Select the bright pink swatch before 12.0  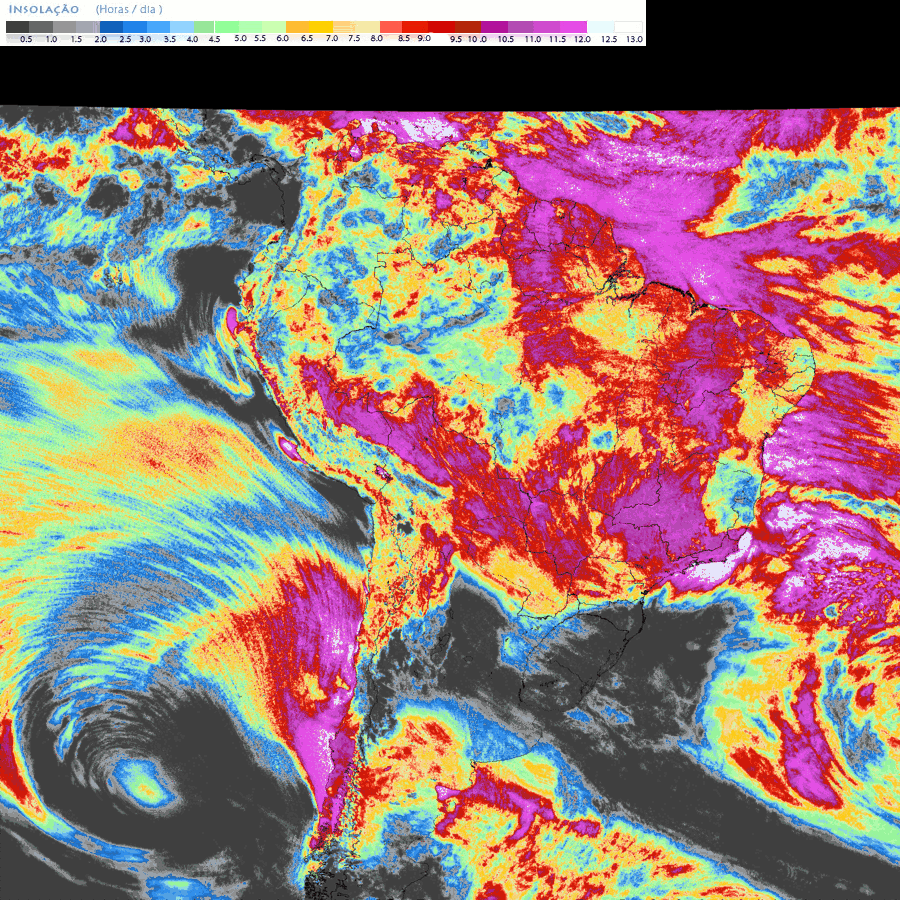click(574, 27)
